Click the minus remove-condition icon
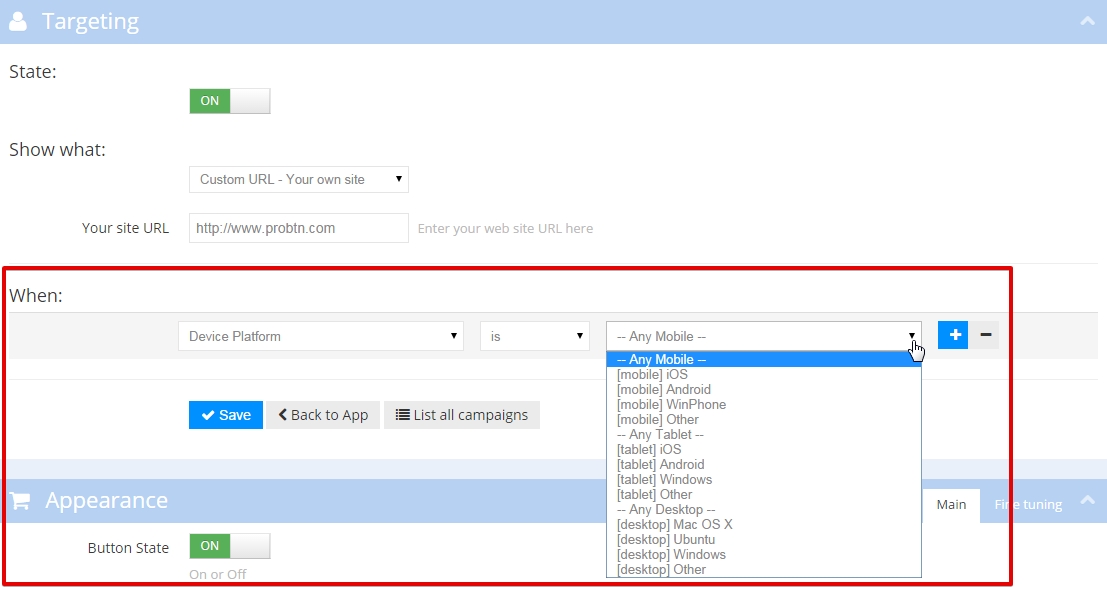The width and height of the screenshot is (1107, 590). click(x=985, y=336)
